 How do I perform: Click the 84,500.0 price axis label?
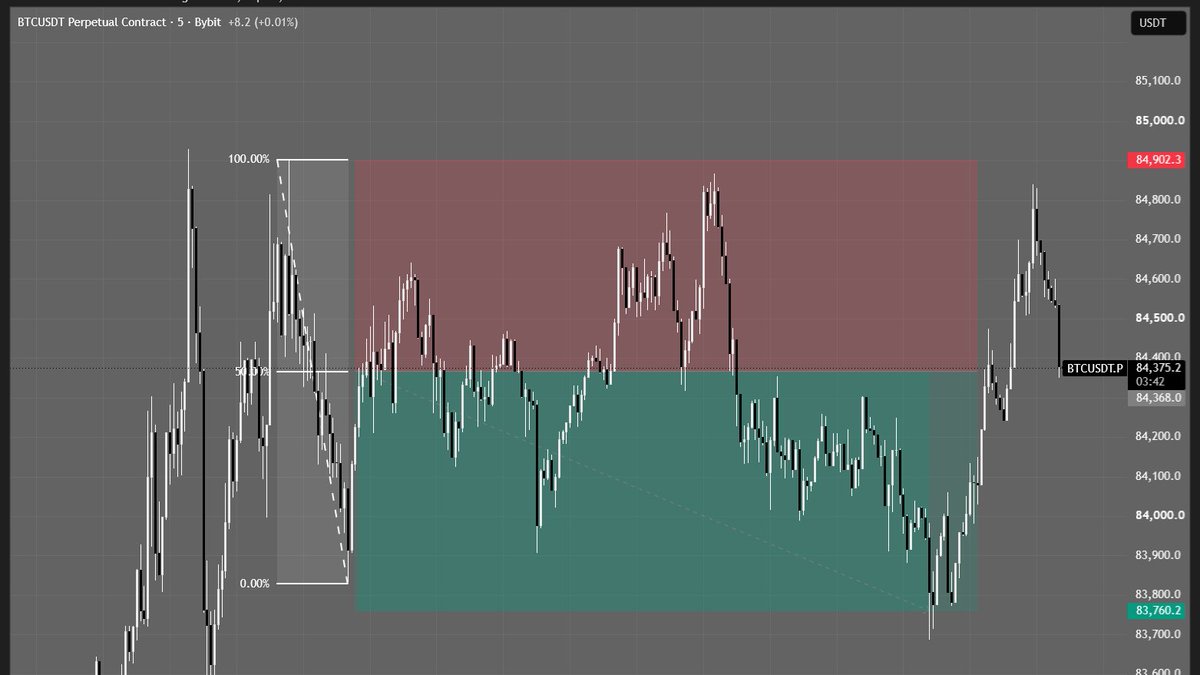1160,318
